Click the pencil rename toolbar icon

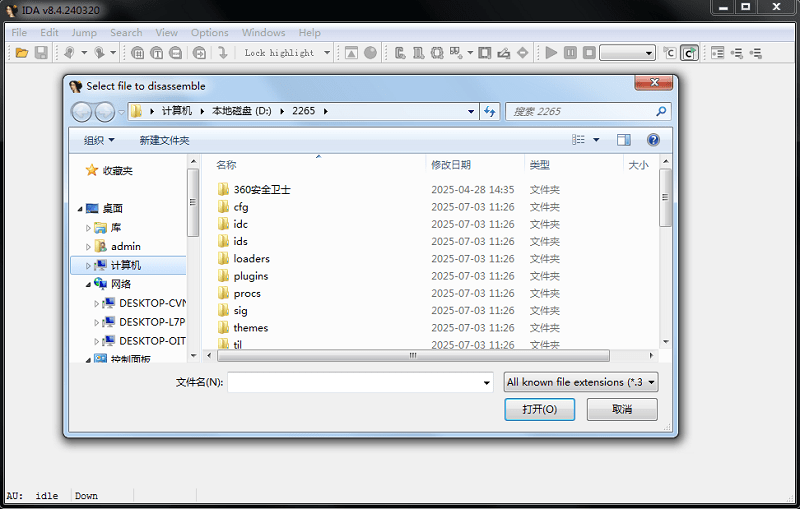(x=504, y=53)
